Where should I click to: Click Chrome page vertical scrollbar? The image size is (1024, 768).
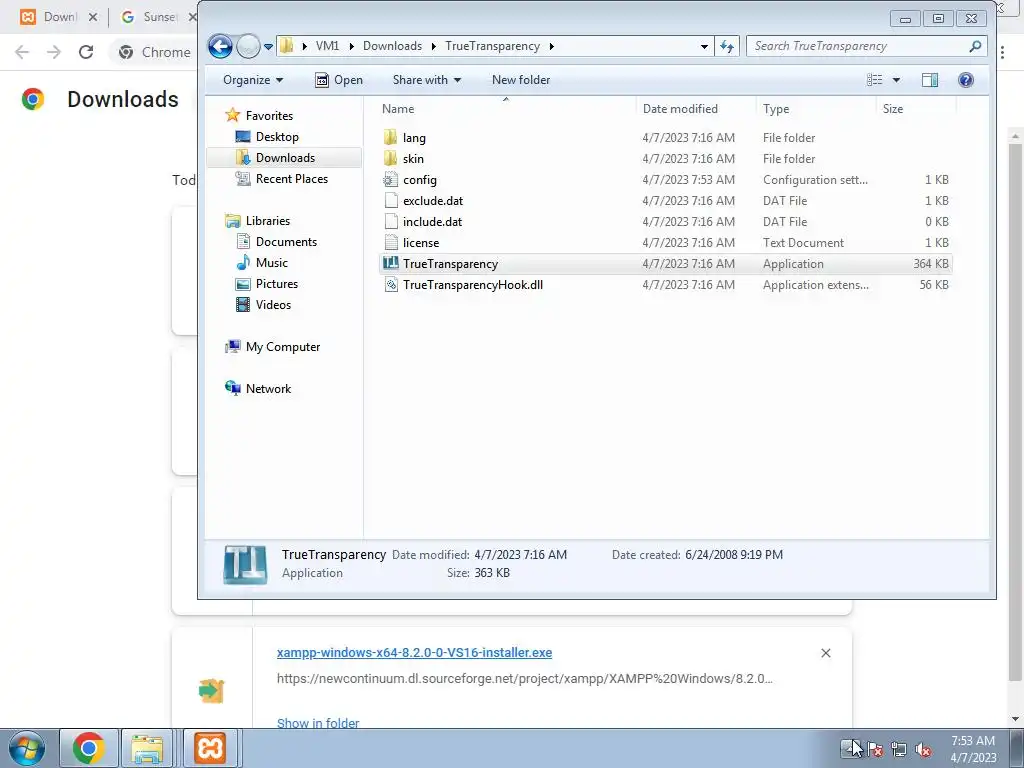point(1015,411)
